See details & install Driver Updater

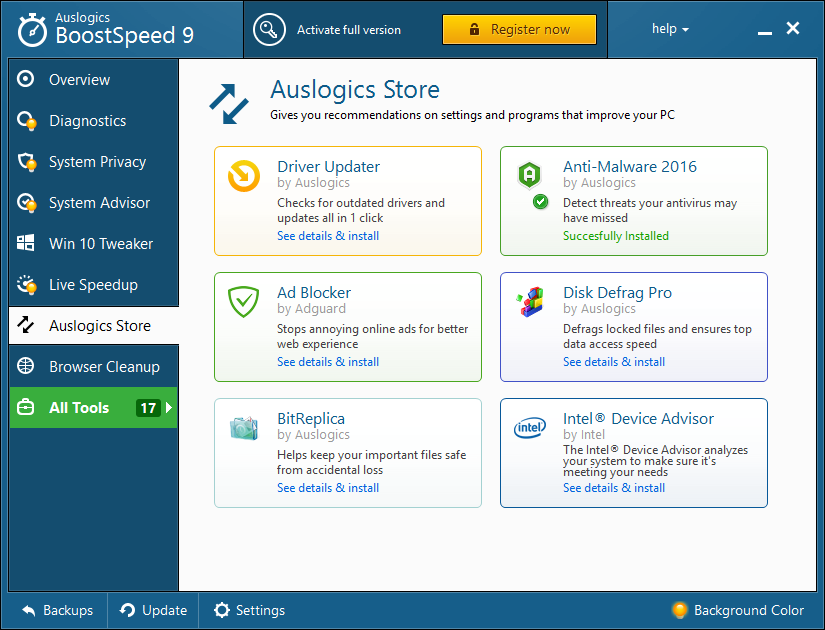[x=328, y=236]
